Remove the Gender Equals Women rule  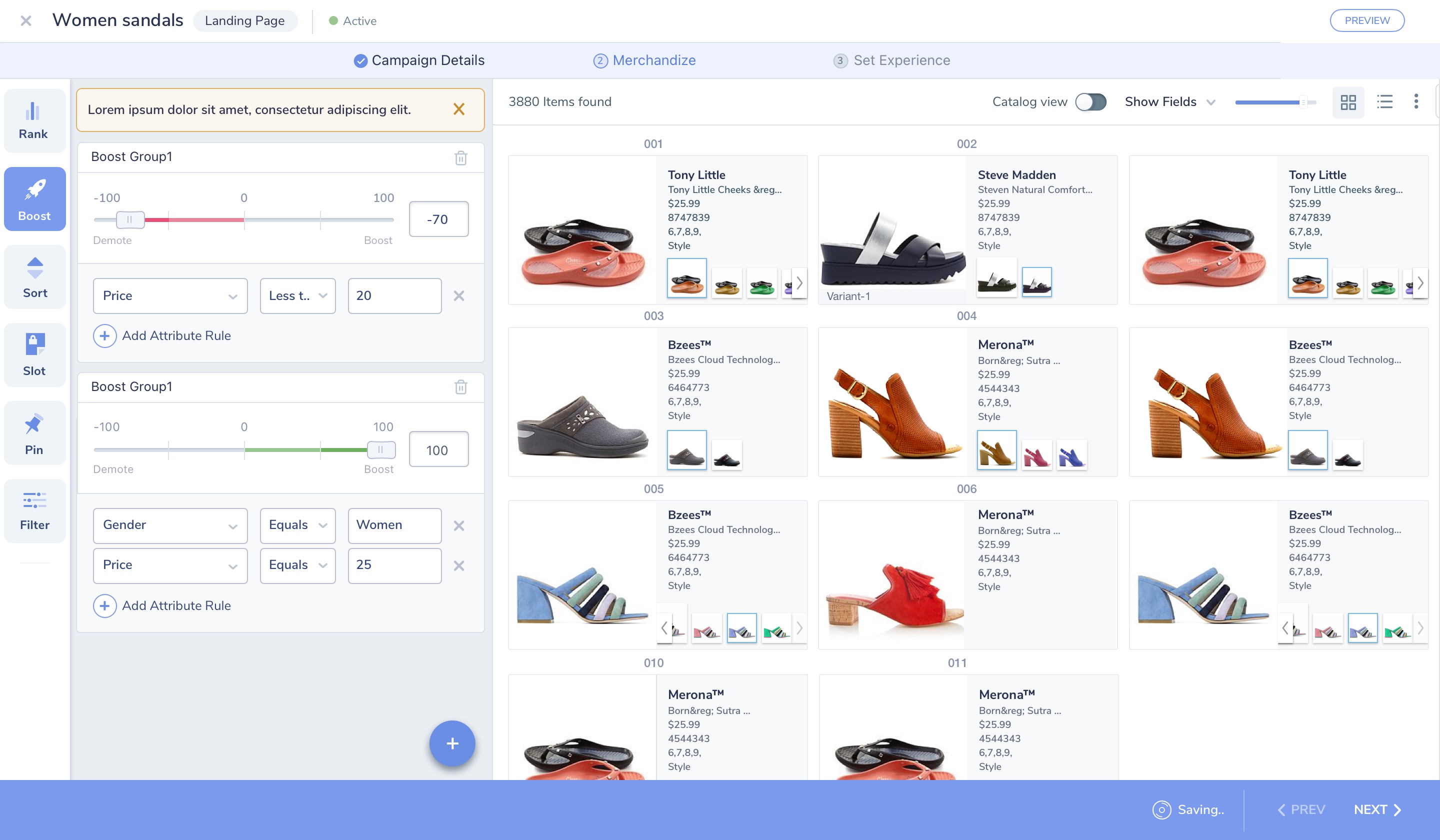pyautogui.click(x=459, y=525)
